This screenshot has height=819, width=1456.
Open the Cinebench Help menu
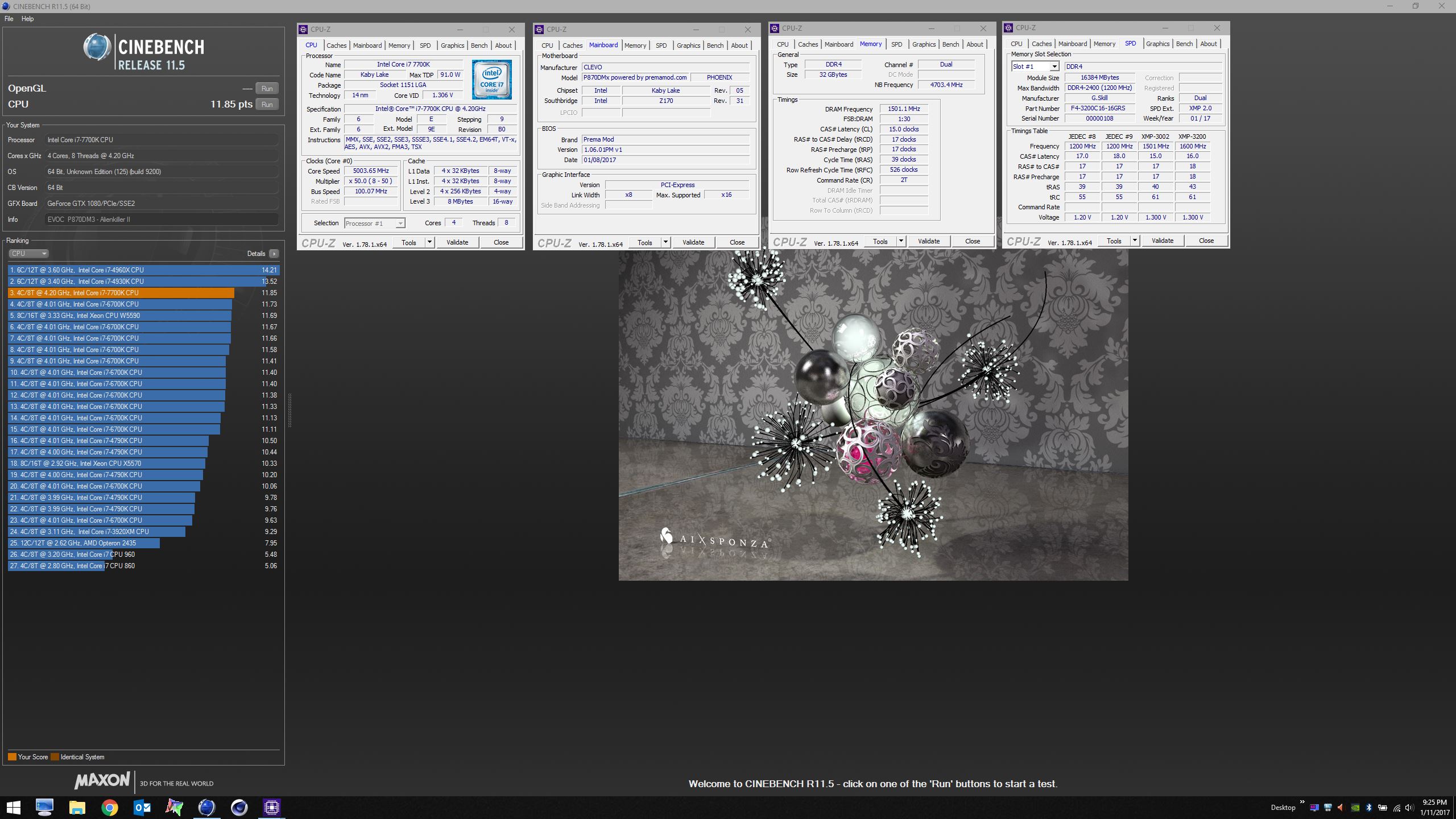27,19
